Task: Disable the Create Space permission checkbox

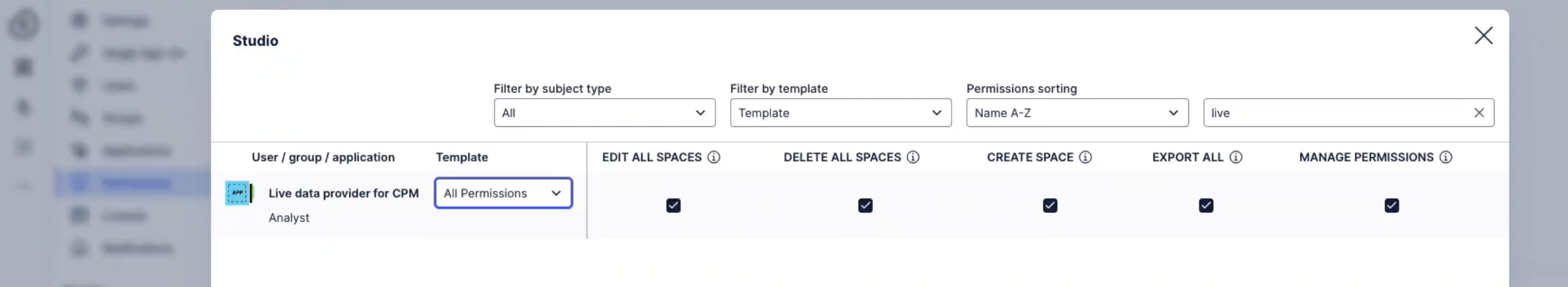Action: [1049, 205]
